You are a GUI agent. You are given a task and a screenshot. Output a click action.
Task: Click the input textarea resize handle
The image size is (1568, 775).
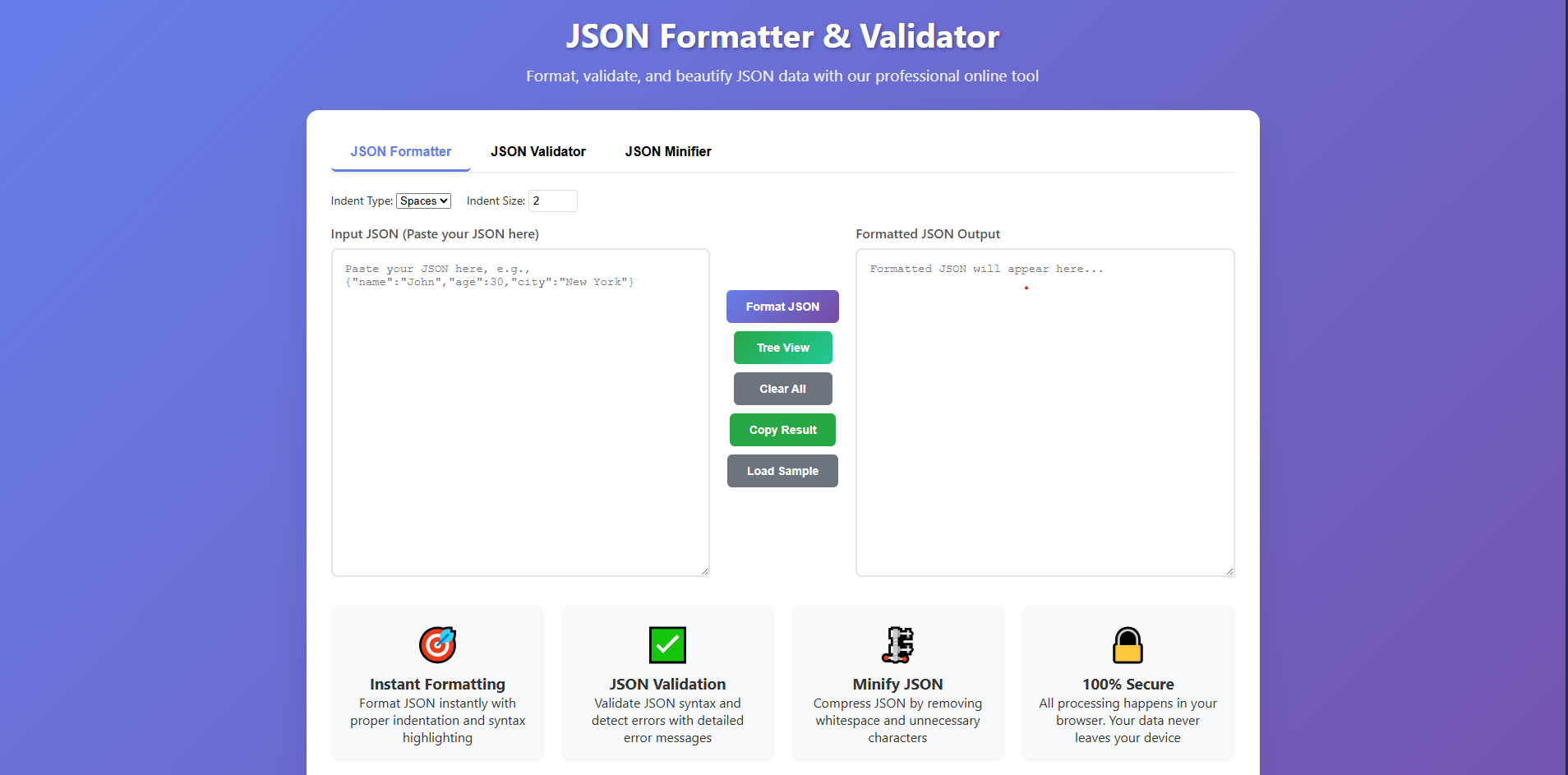[x=704, y=569]
